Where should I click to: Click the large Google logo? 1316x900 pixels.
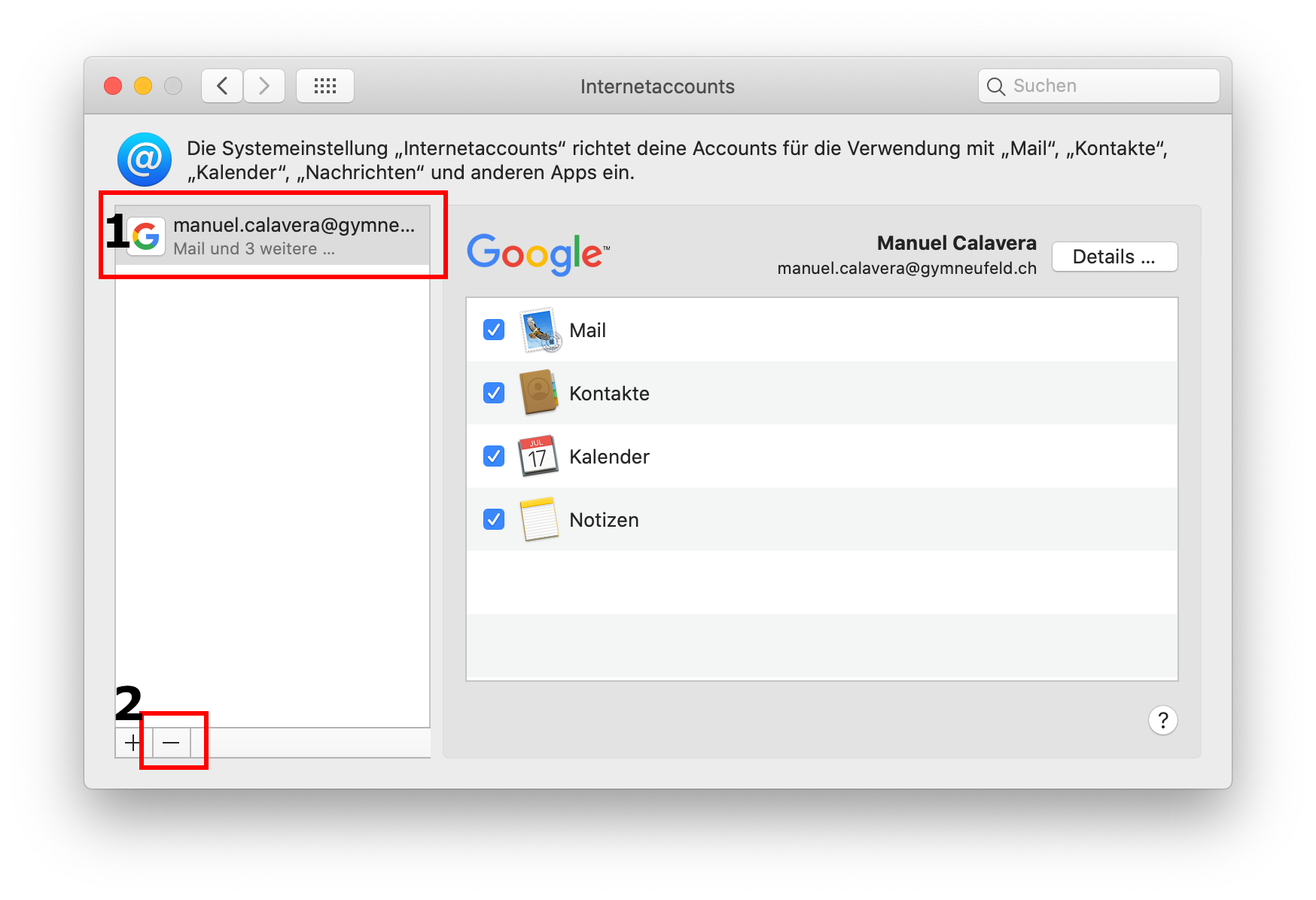tap(538, 254)
